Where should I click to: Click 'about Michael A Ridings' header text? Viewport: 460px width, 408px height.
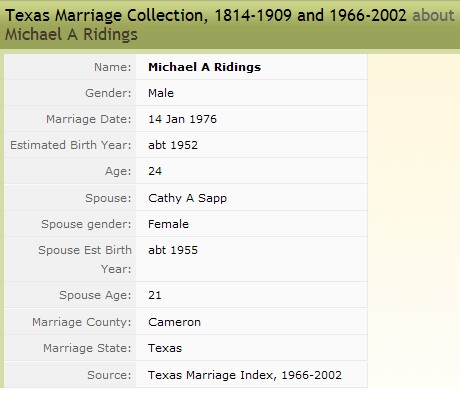pyautogui.click(x=71, y=35)
